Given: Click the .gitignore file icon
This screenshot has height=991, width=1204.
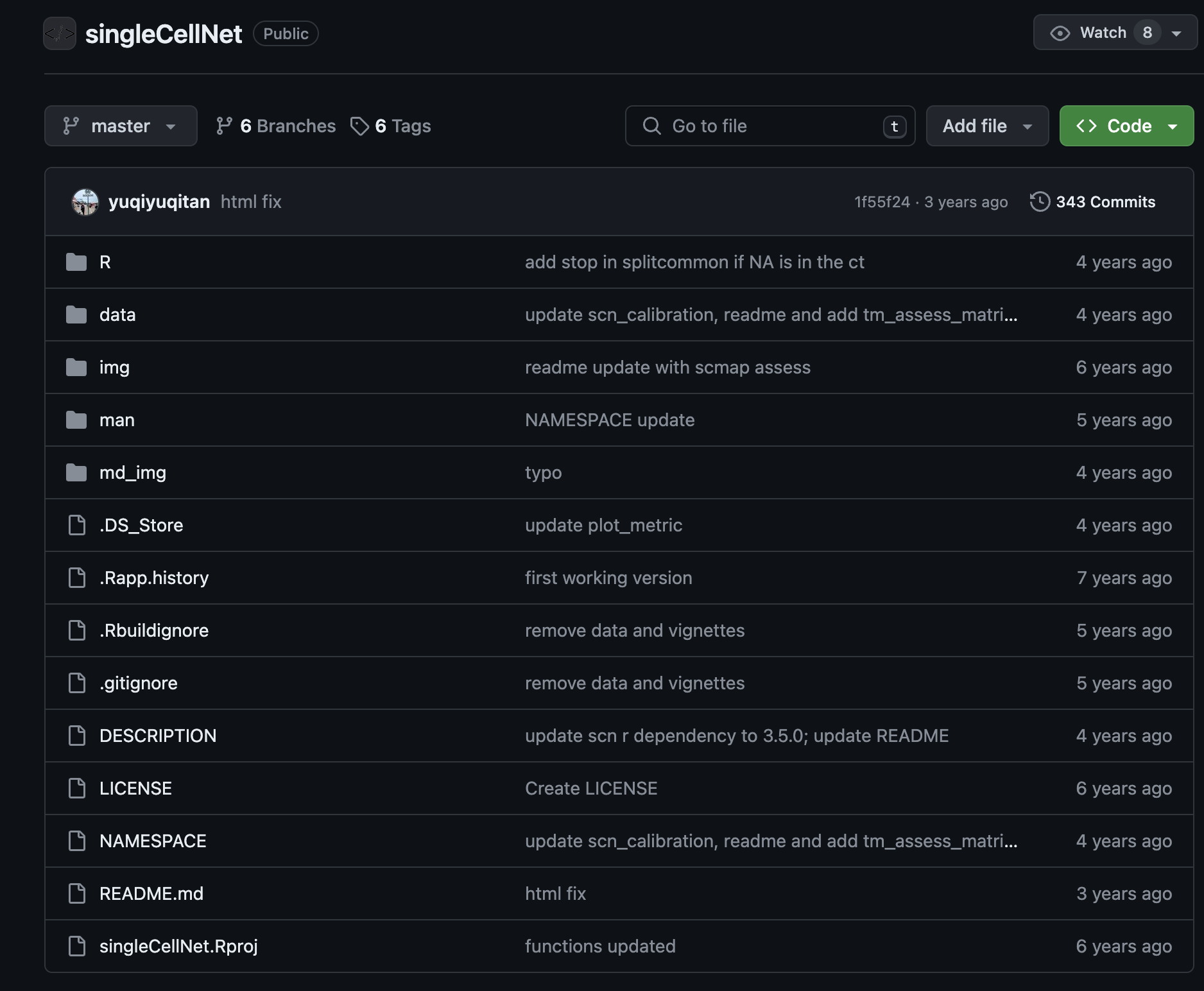Looking at the screenshot, I should point(77,683).
